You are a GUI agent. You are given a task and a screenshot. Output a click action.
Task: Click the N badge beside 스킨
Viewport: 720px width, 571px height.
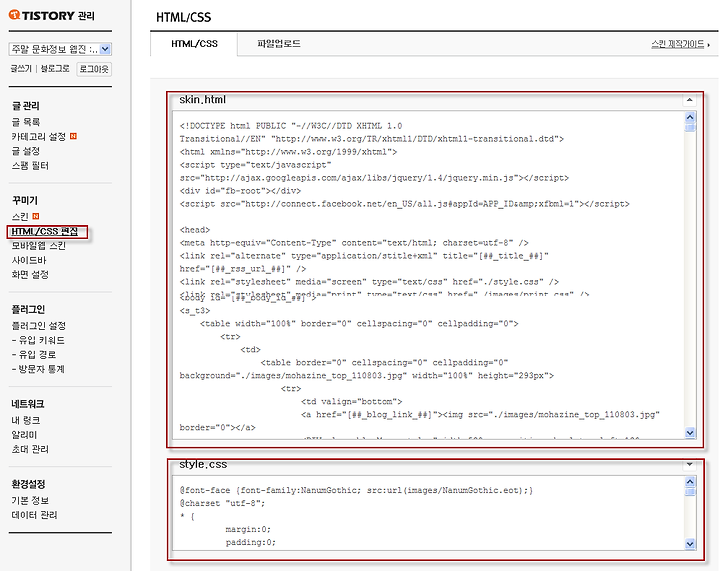tap(36, 216)
